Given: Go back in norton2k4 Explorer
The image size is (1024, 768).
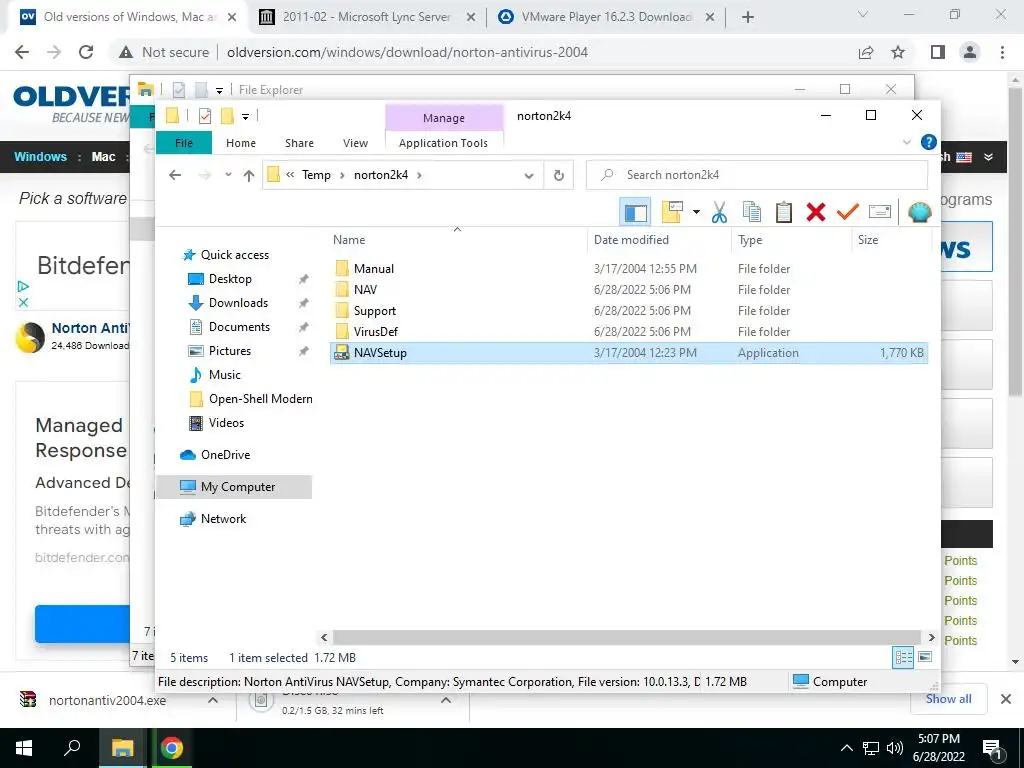Looking at the screenshot, I should coord(175,175).
